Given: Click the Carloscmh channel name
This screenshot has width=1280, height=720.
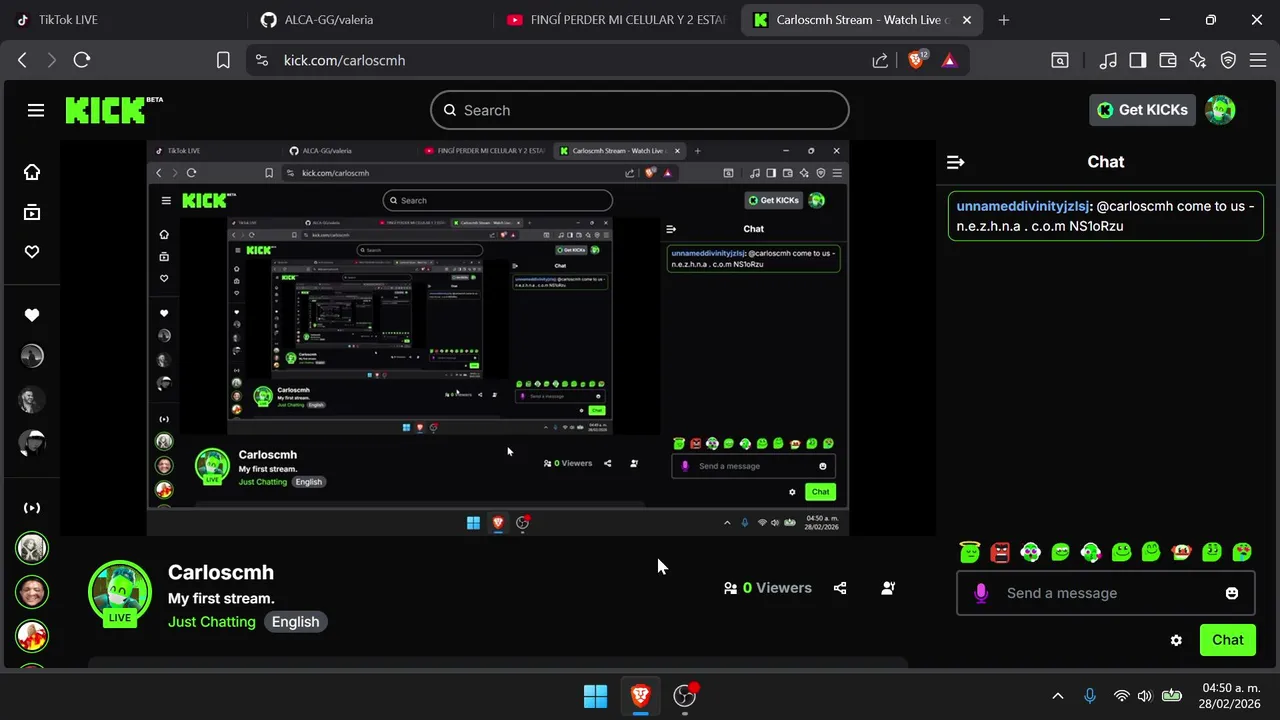Looking at the screenshot, I should [221, 572].
